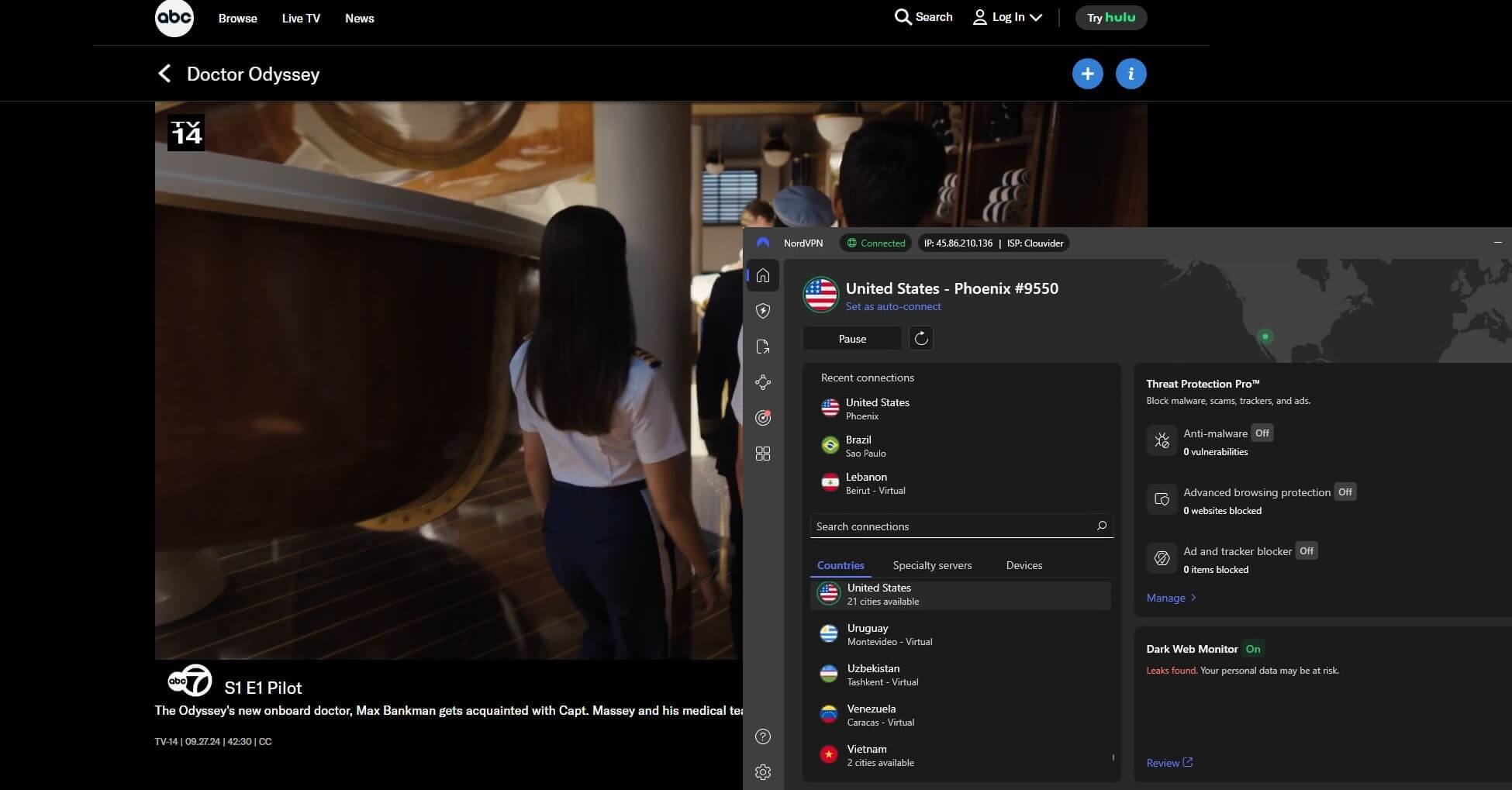
Task: Toggle Ad and tracker blocker Off badge
Action: tap(1306, 551)
